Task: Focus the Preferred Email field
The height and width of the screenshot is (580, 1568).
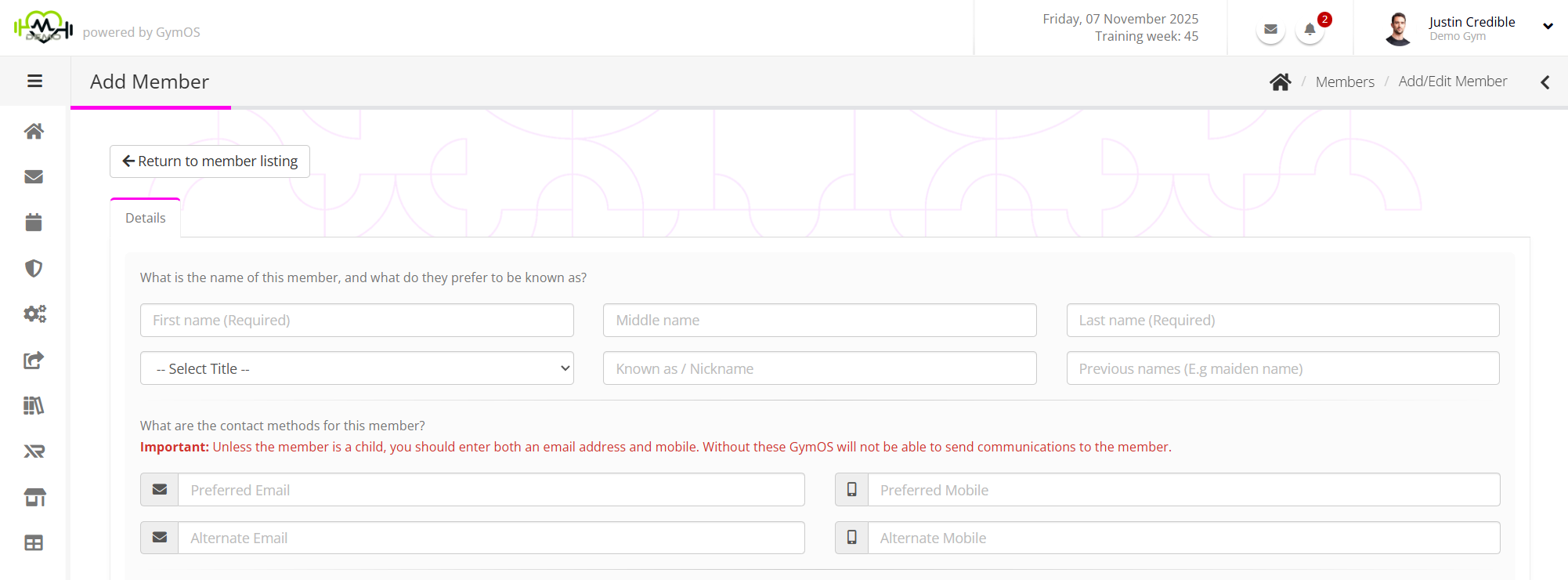Action: (x=491, y=490)
